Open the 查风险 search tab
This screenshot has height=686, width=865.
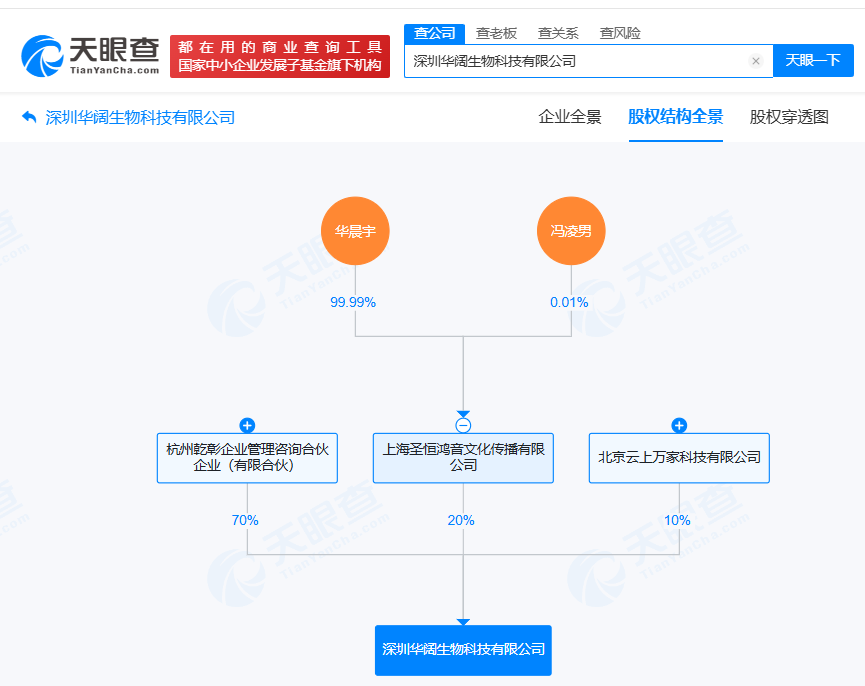tap(620, 32)
